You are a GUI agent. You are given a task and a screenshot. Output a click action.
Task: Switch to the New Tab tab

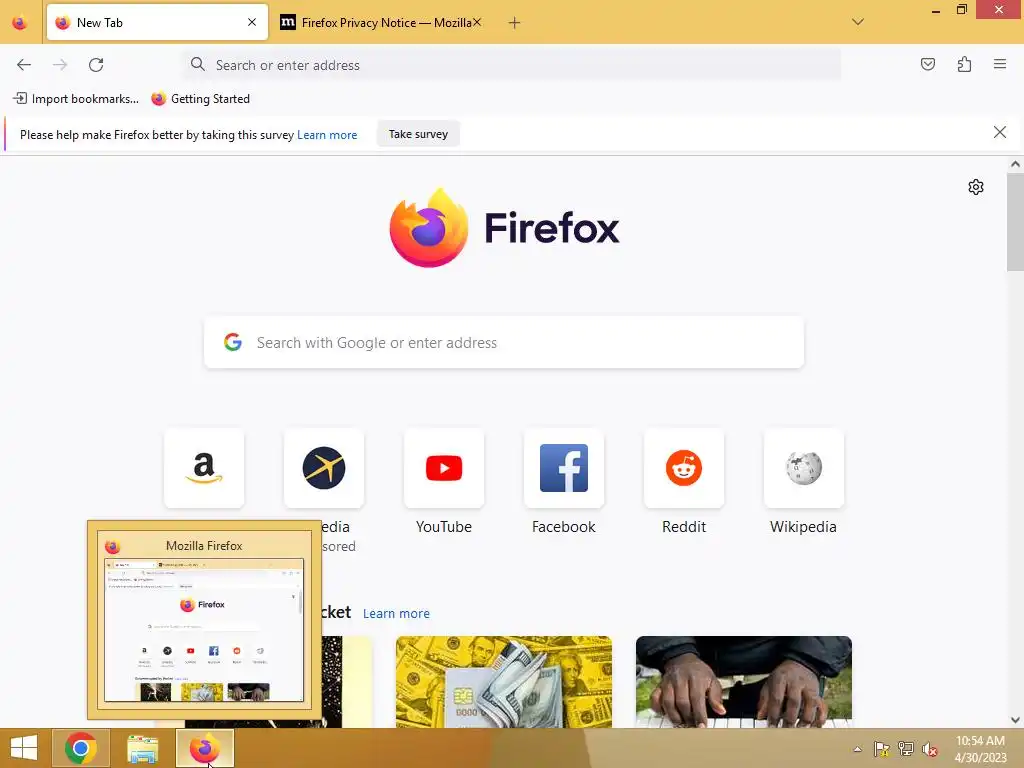pyautogui.click(x=157, y=22)
